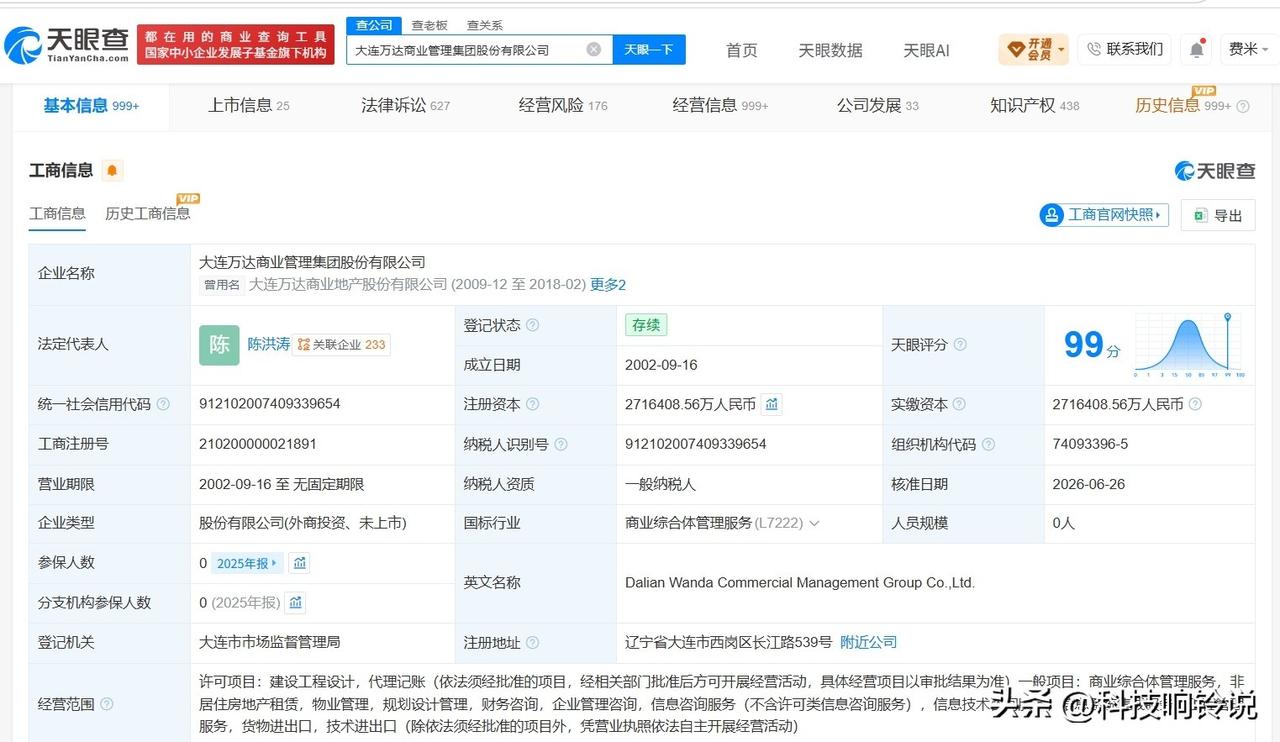Image resolution: width=1280 pixels, height=742 pixels.
Task: Open notifications bell in the header
Action: 1196,49
